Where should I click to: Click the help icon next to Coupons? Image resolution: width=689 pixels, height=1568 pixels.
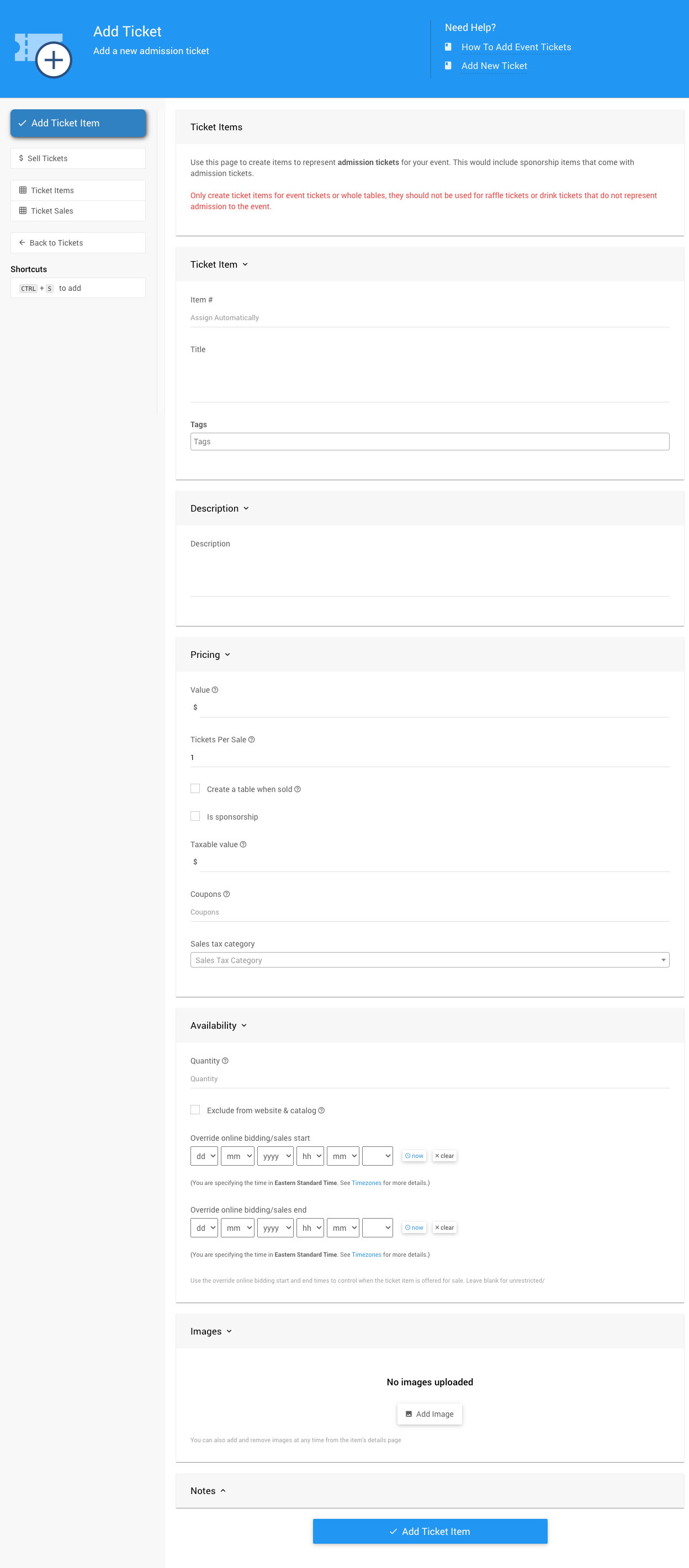click(x=226, y=894)
